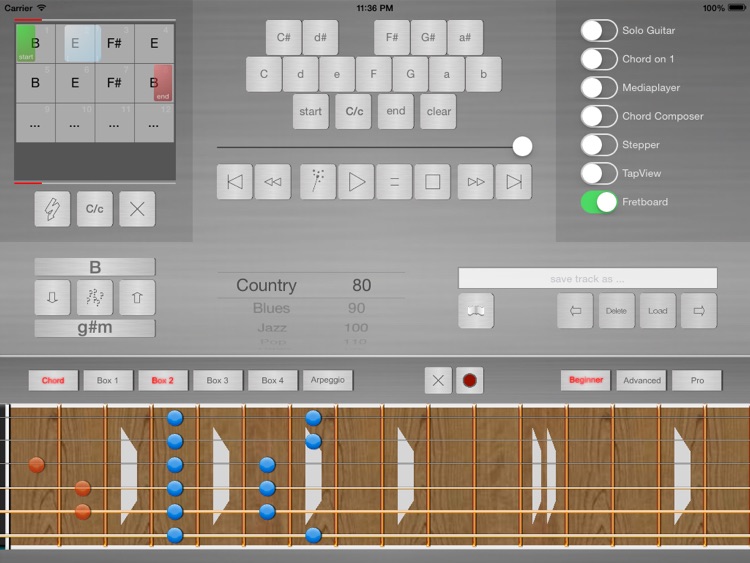Click the X button below the chord grid

click(137, 209)
